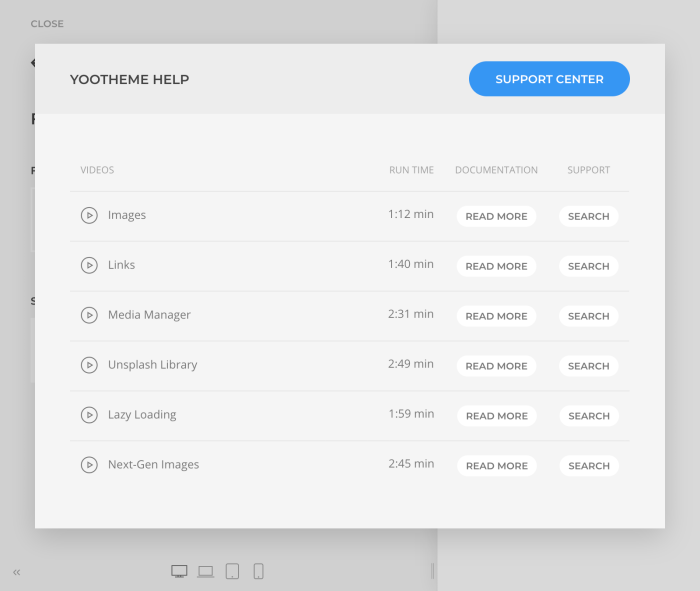Image resolution: width=700 pixels, height=591 pixels.
Task: Click the Close link at top
Action: [47, 23]
